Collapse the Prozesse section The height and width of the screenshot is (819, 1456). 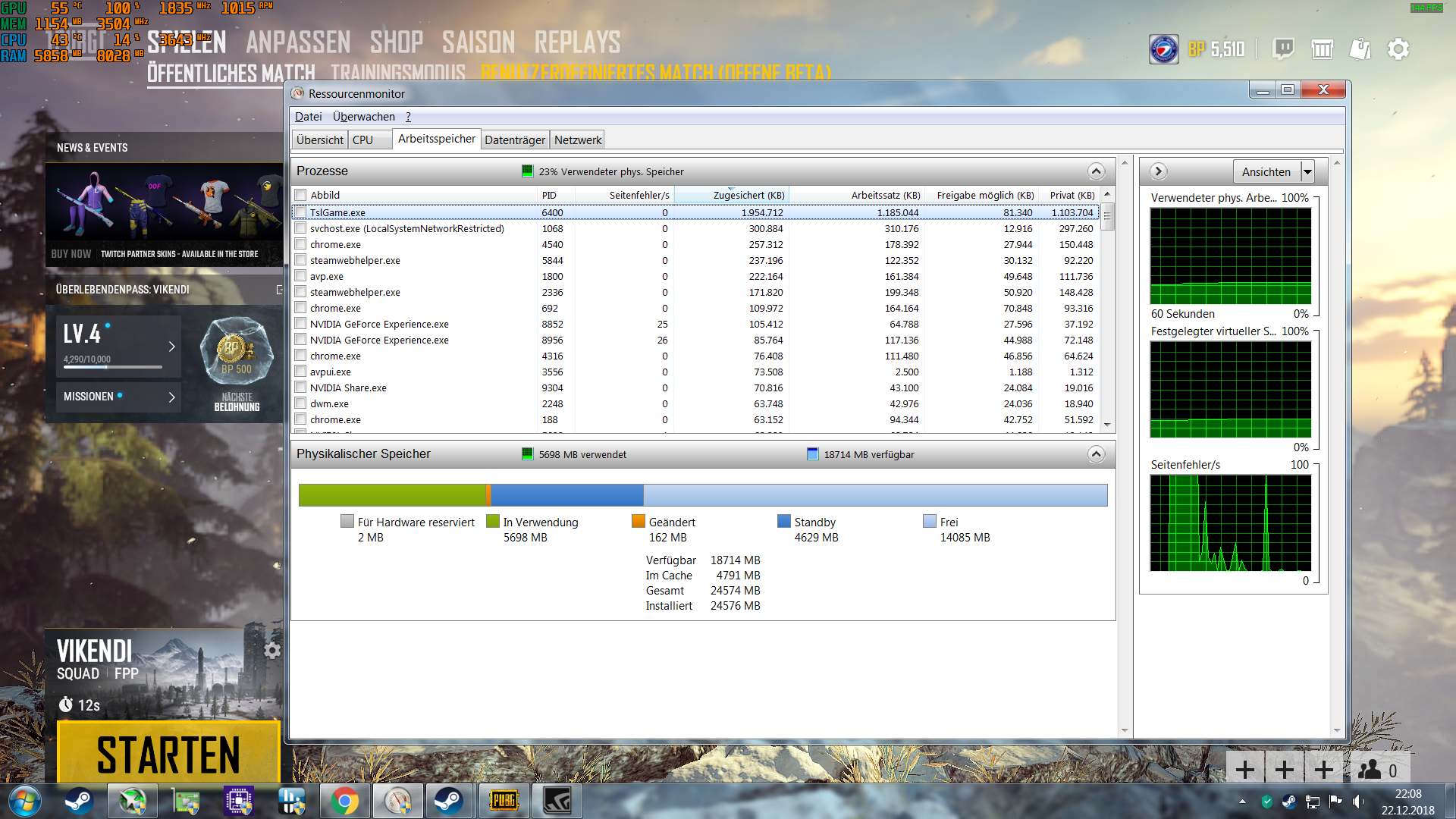1096,171
